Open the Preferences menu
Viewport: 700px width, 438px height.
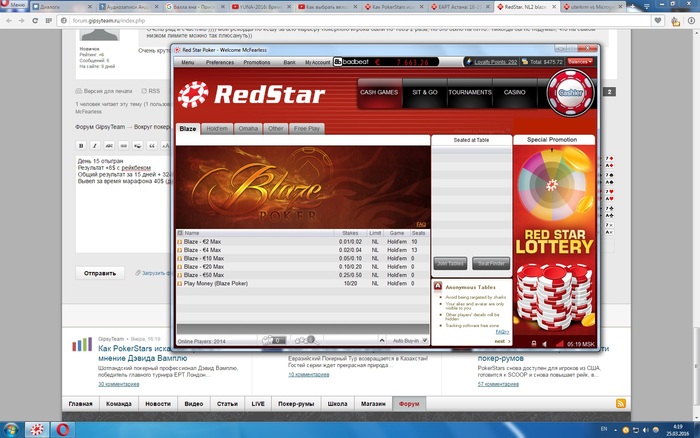click(220, 62)
